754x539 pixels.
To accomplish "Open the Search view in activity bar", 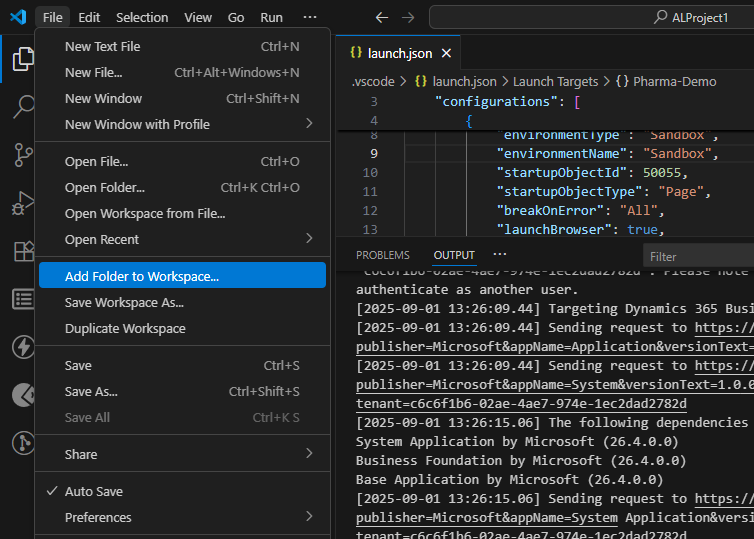I will click(22, 106).
